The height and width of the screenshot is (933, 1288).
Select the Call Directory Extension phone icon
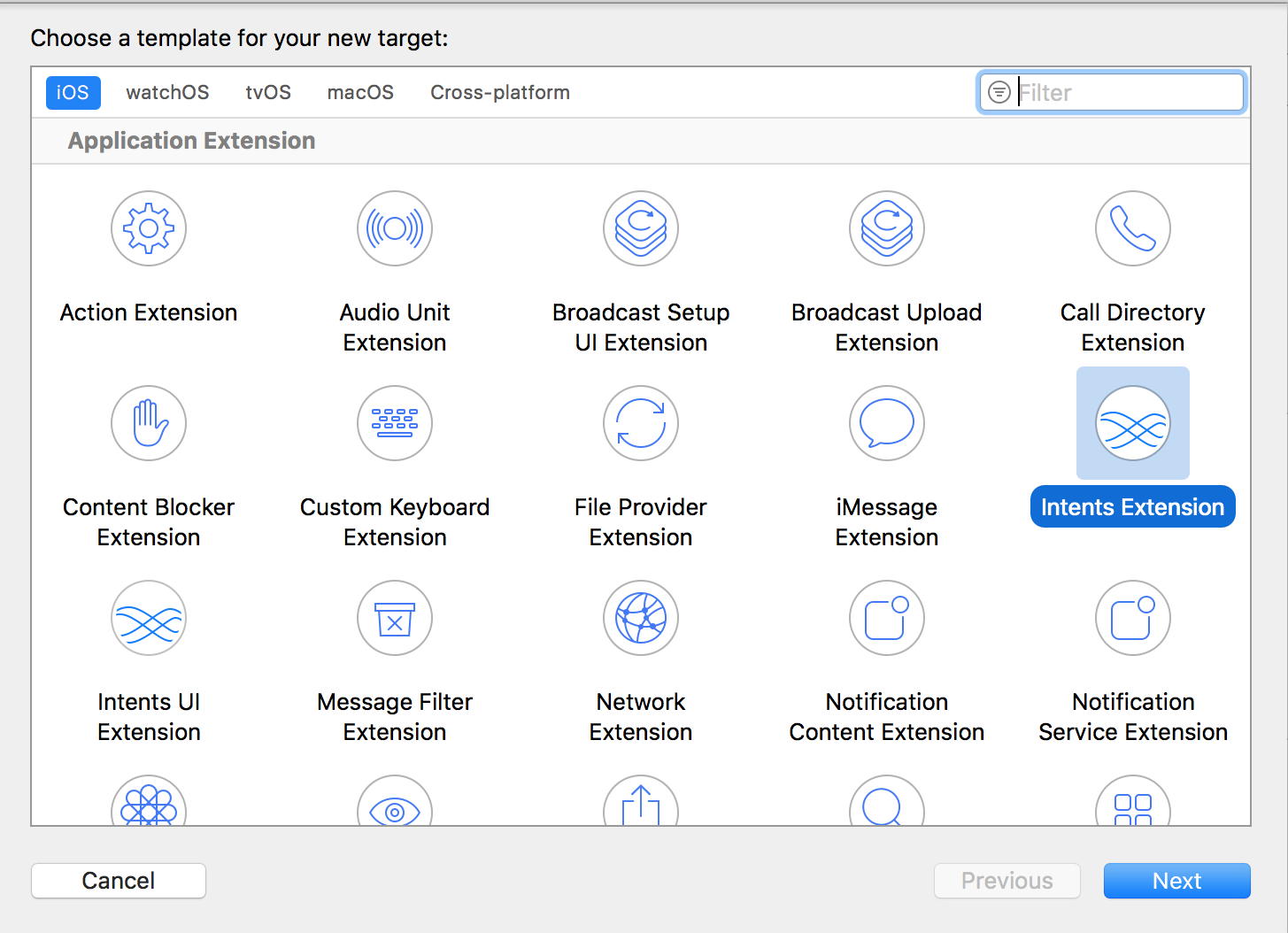point(1133,228)
